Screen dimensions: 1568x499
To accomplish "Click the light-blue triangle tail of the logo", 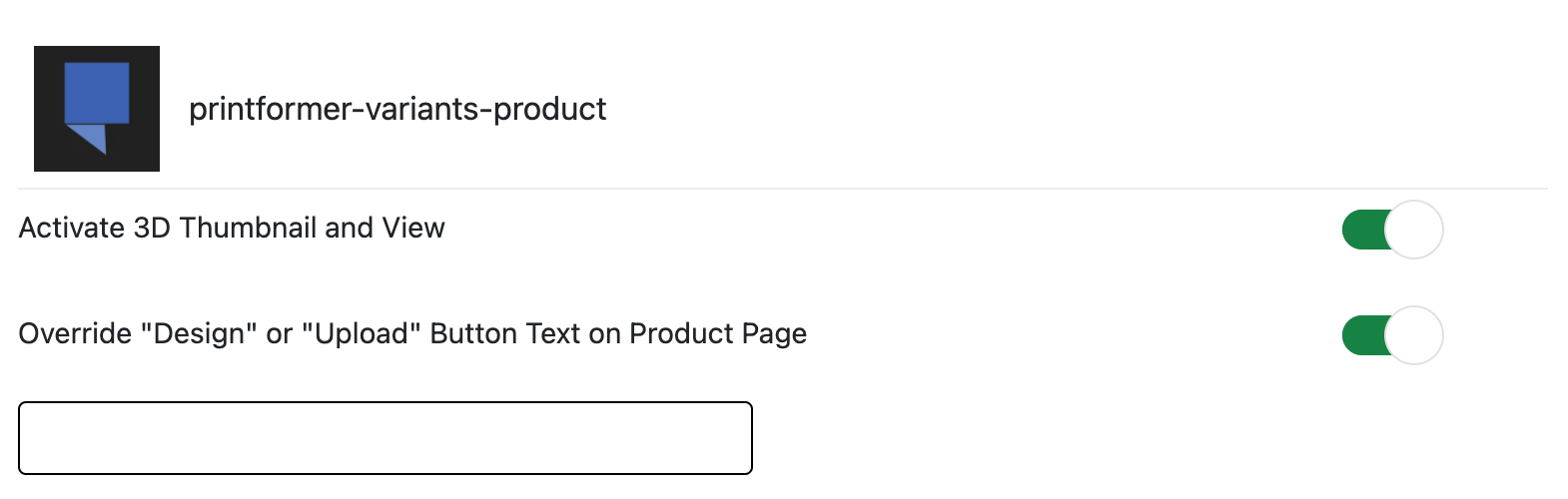I will 90,137.
